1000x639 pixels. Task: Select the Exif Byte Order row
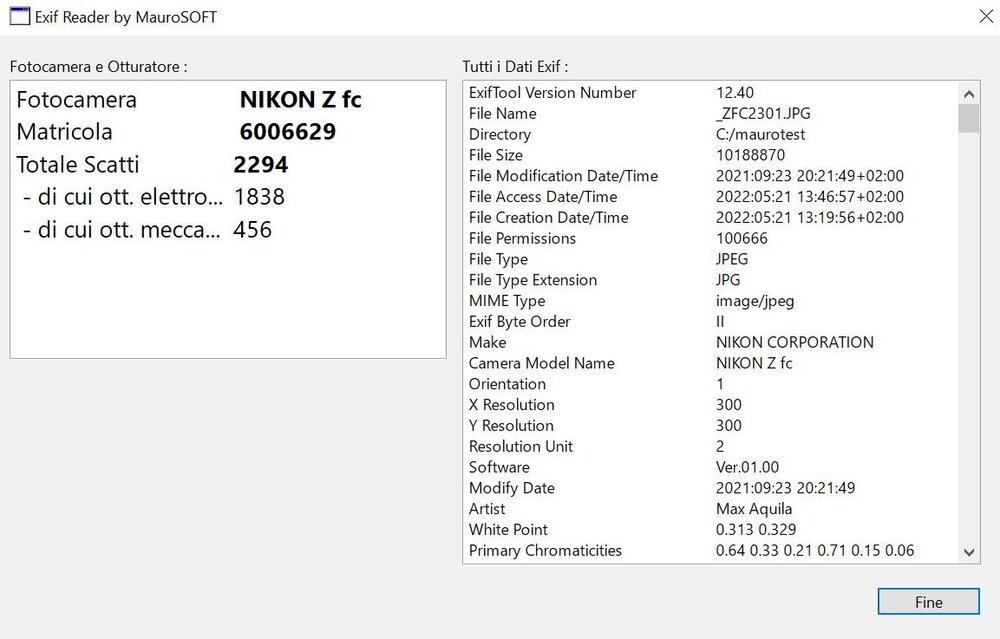(x=710, y=321)
